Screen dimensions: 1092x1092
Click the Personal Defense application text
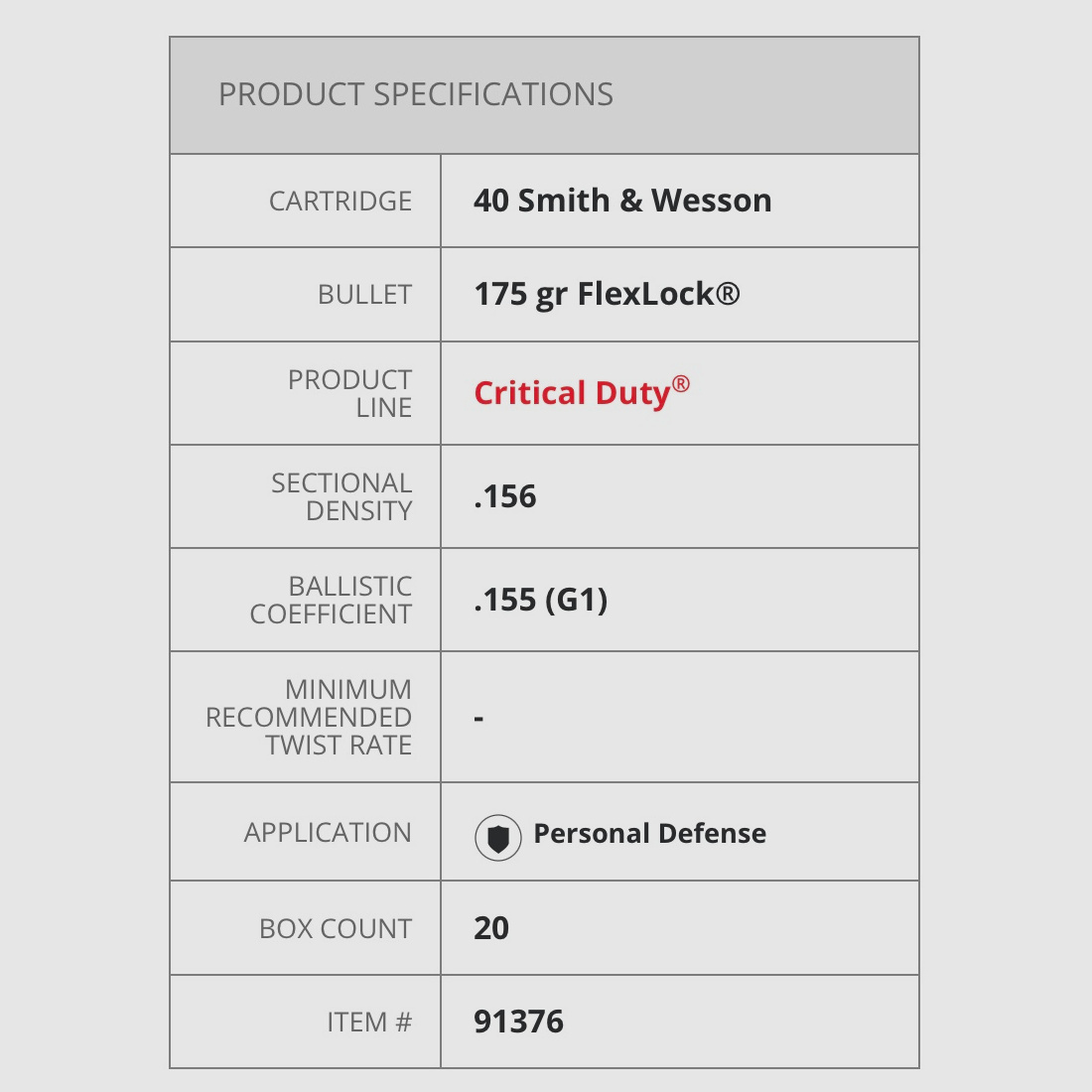[649, 833]
